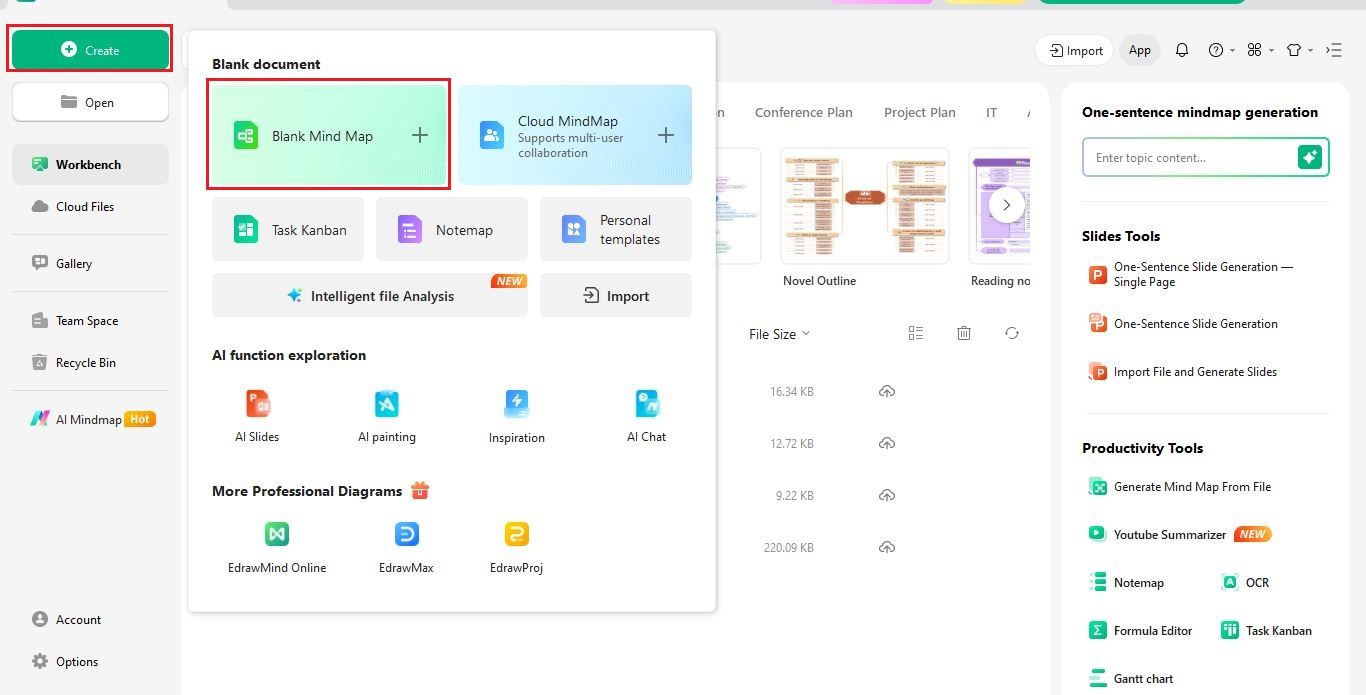Launch EdrawMind Online
Screen dimensions: 1366x695
277,547
